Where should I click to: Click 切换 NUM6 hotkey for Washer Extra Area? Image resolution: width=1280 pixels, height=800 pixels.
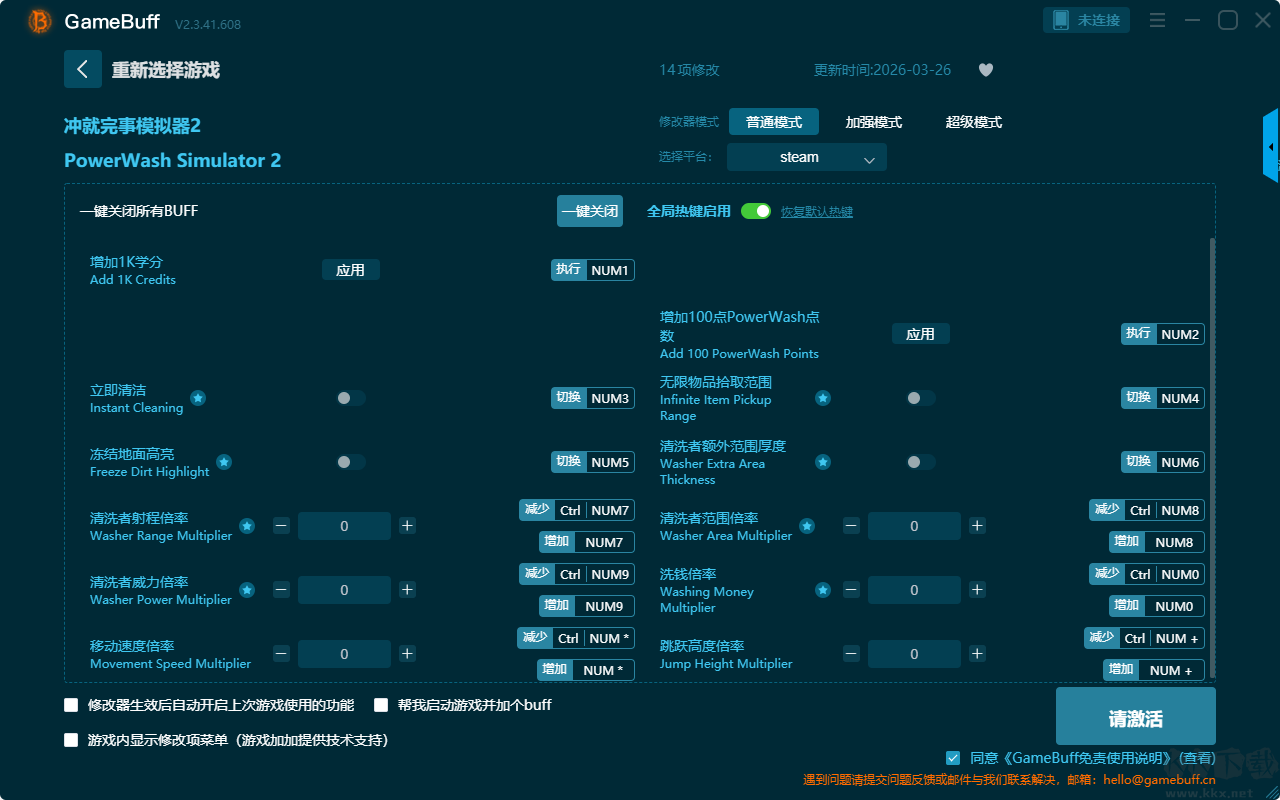tap(1163, 462)
